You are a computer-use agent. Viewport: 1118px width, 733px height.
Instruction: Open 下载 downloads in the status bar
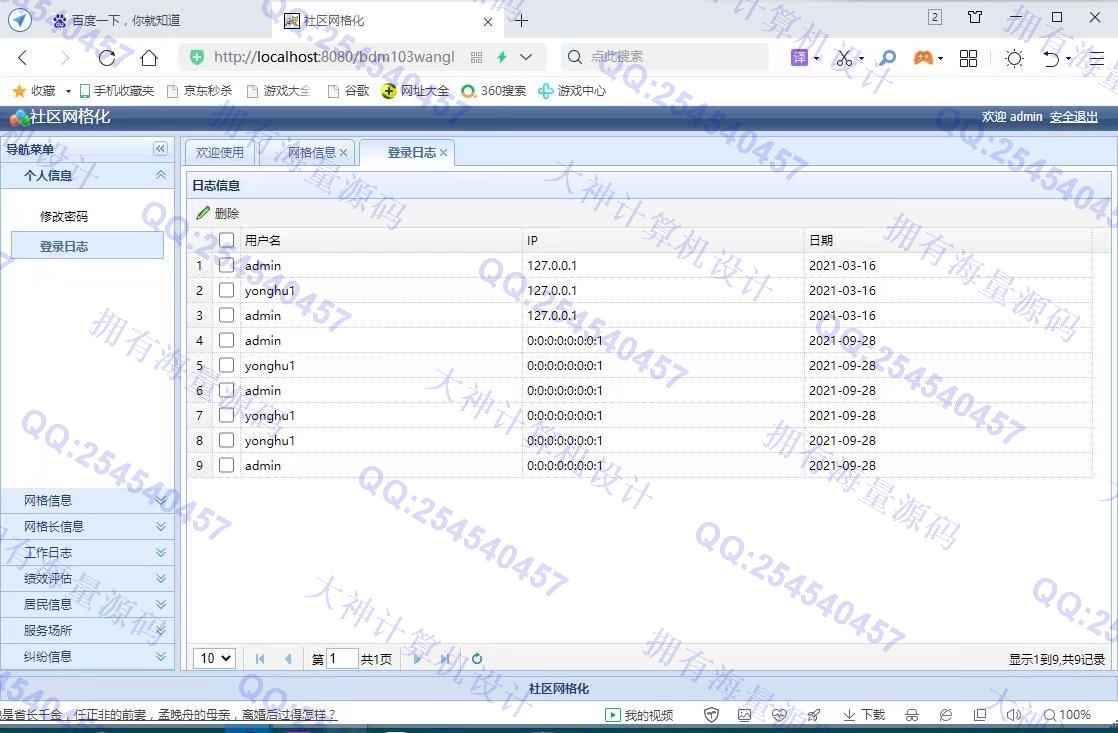click(x=863, y=714)
